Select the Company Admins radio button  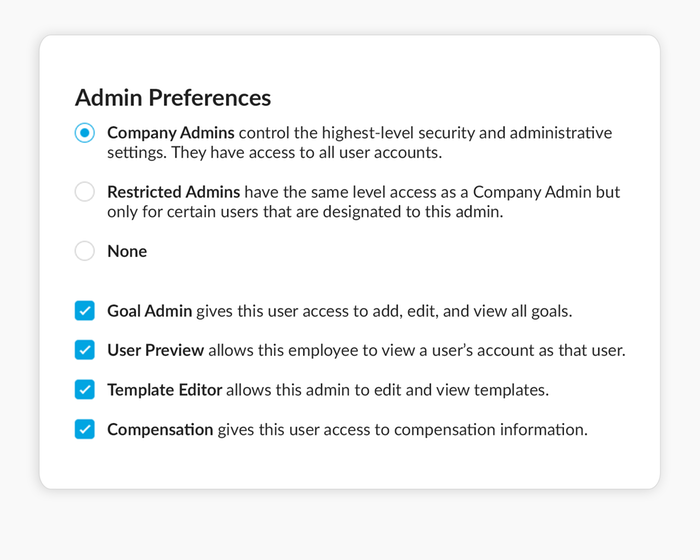[x=85, y=133]
